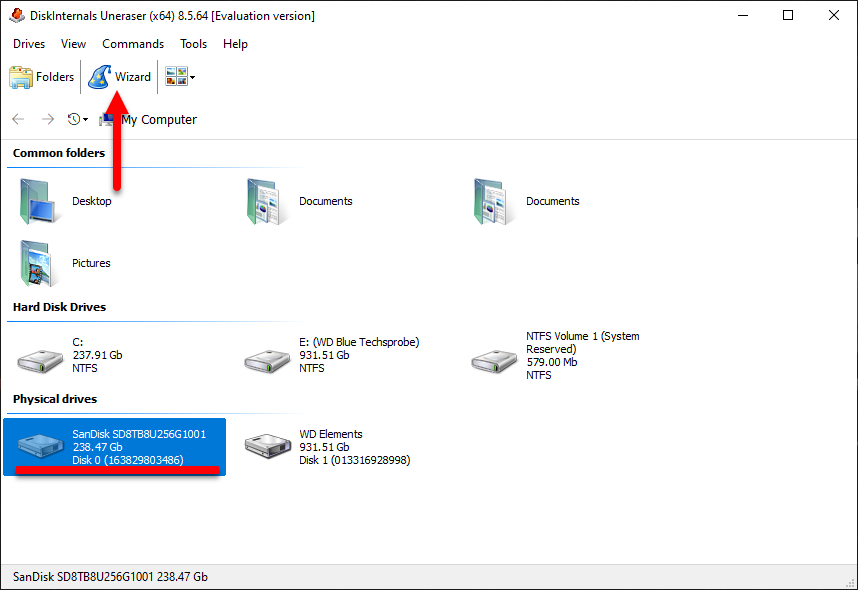Click the Desktop folder label
Screen dimensions: 858x590
tap(91, 201)
